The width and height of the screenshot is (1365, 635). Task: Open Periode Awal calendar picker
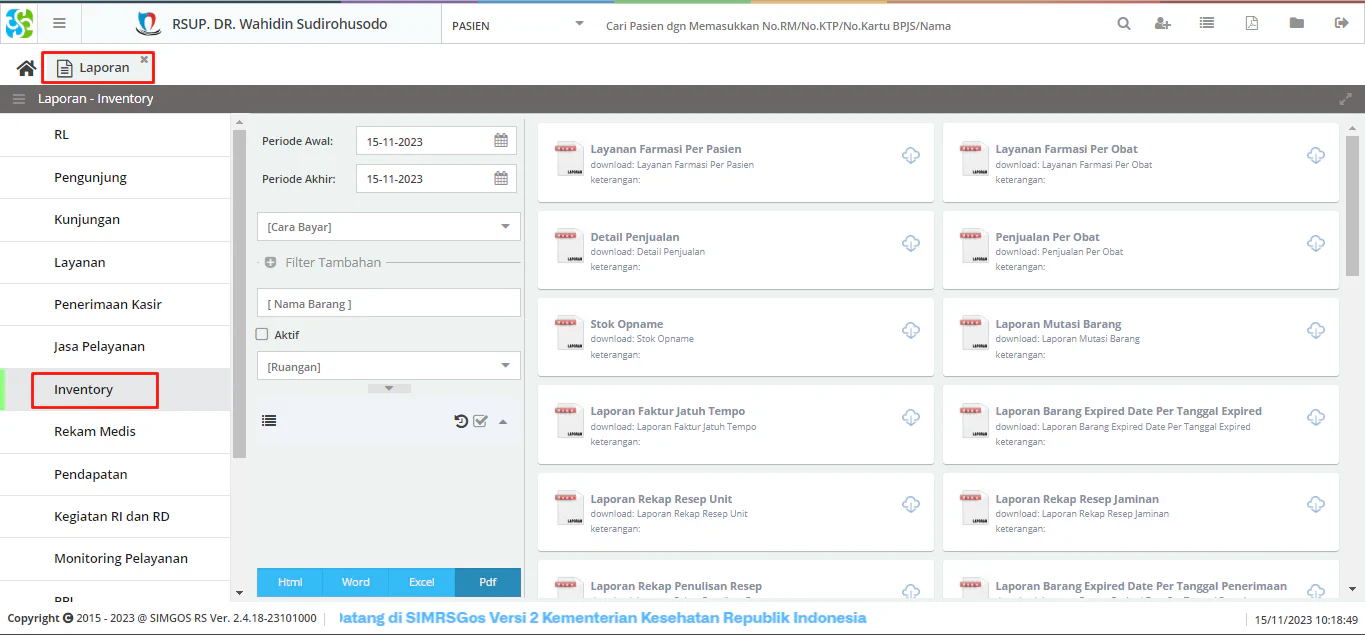tap(501, 141)
